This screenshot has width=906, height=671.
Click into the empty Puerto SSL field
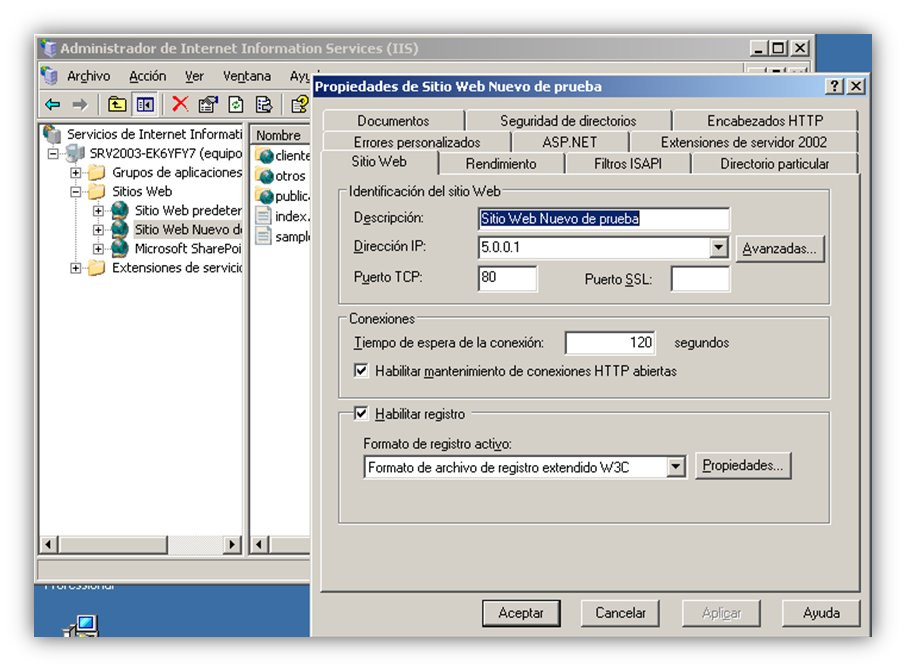tap(700, 279)
